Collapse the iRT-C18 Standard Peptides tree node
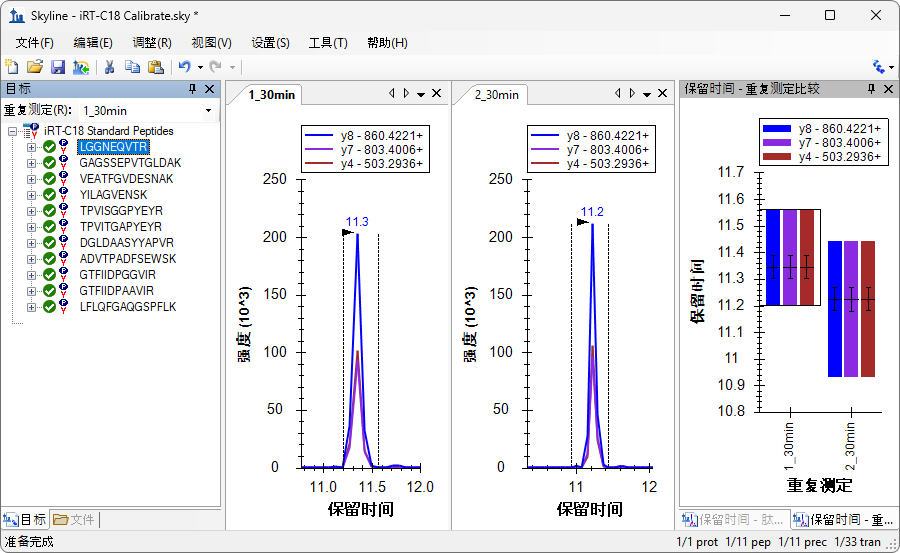 point(12,131)
